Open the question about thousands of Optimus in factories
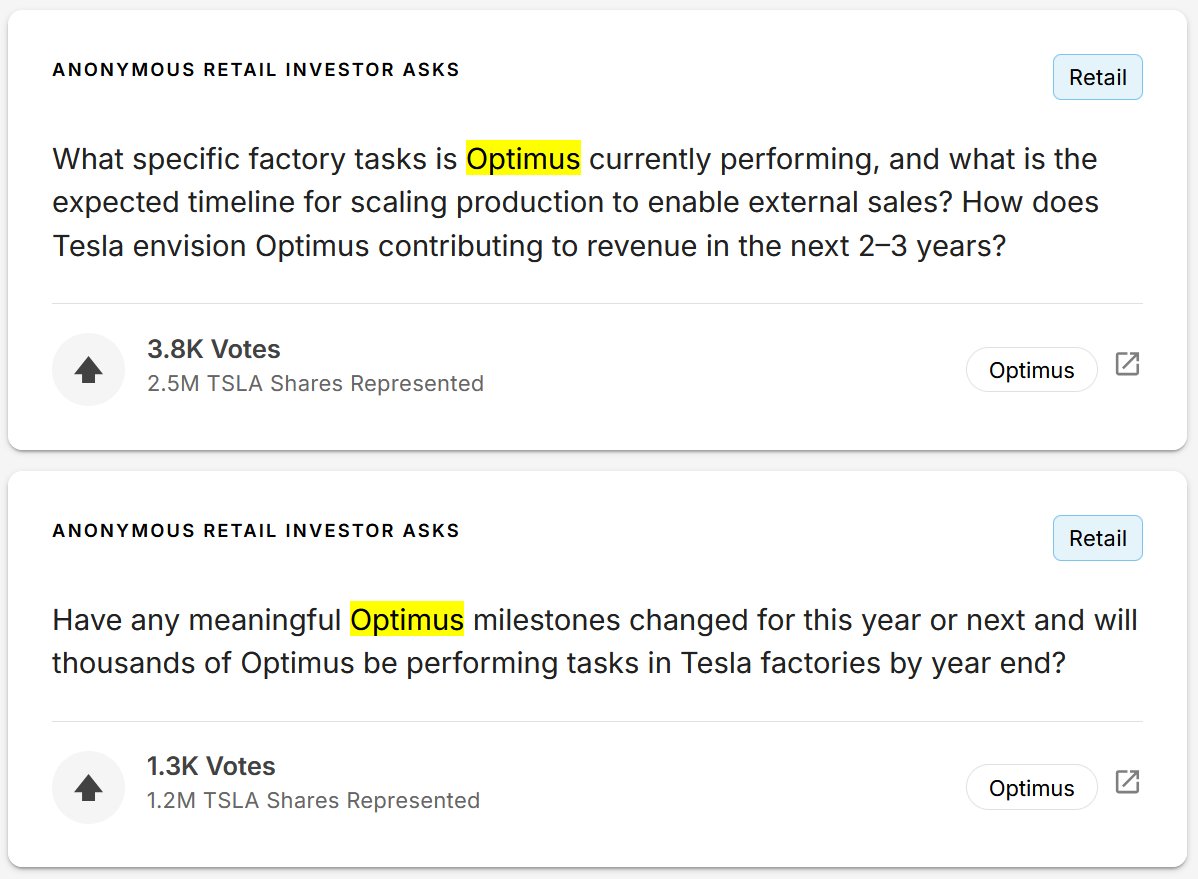The width and height of the screenshot is (1198, 879). 594,641
